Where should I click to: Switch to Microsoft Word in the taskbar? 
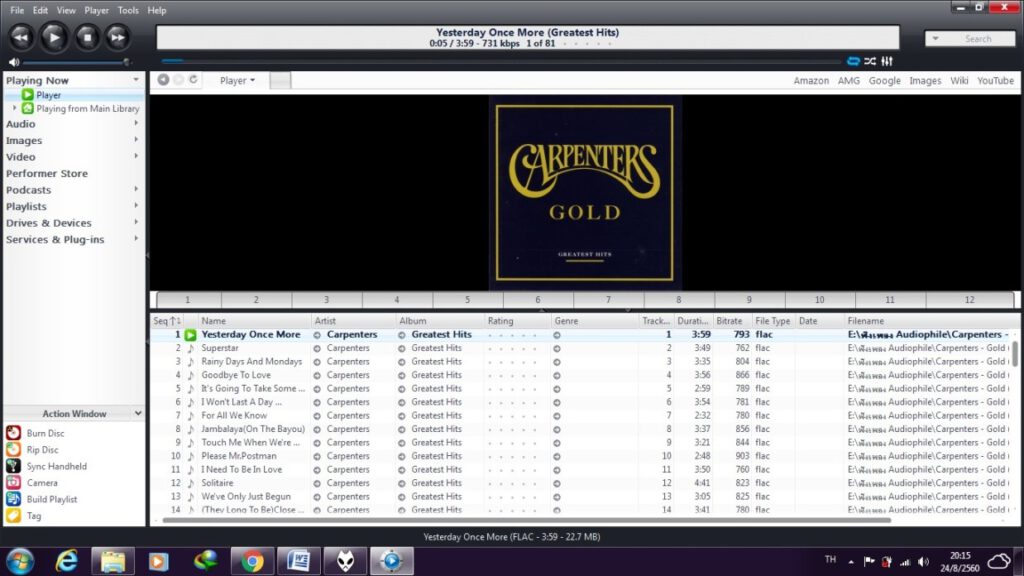[x=298, y=561]
